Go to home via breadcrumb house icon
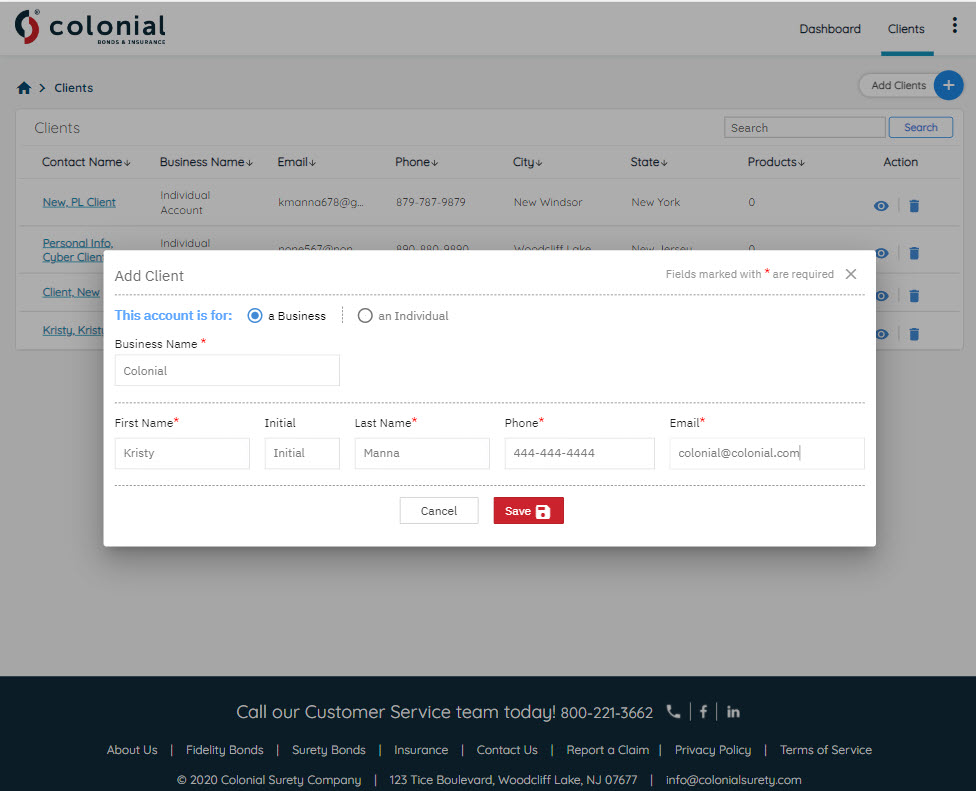Screen dimensions: 976x791 click(x=24, y=88)
